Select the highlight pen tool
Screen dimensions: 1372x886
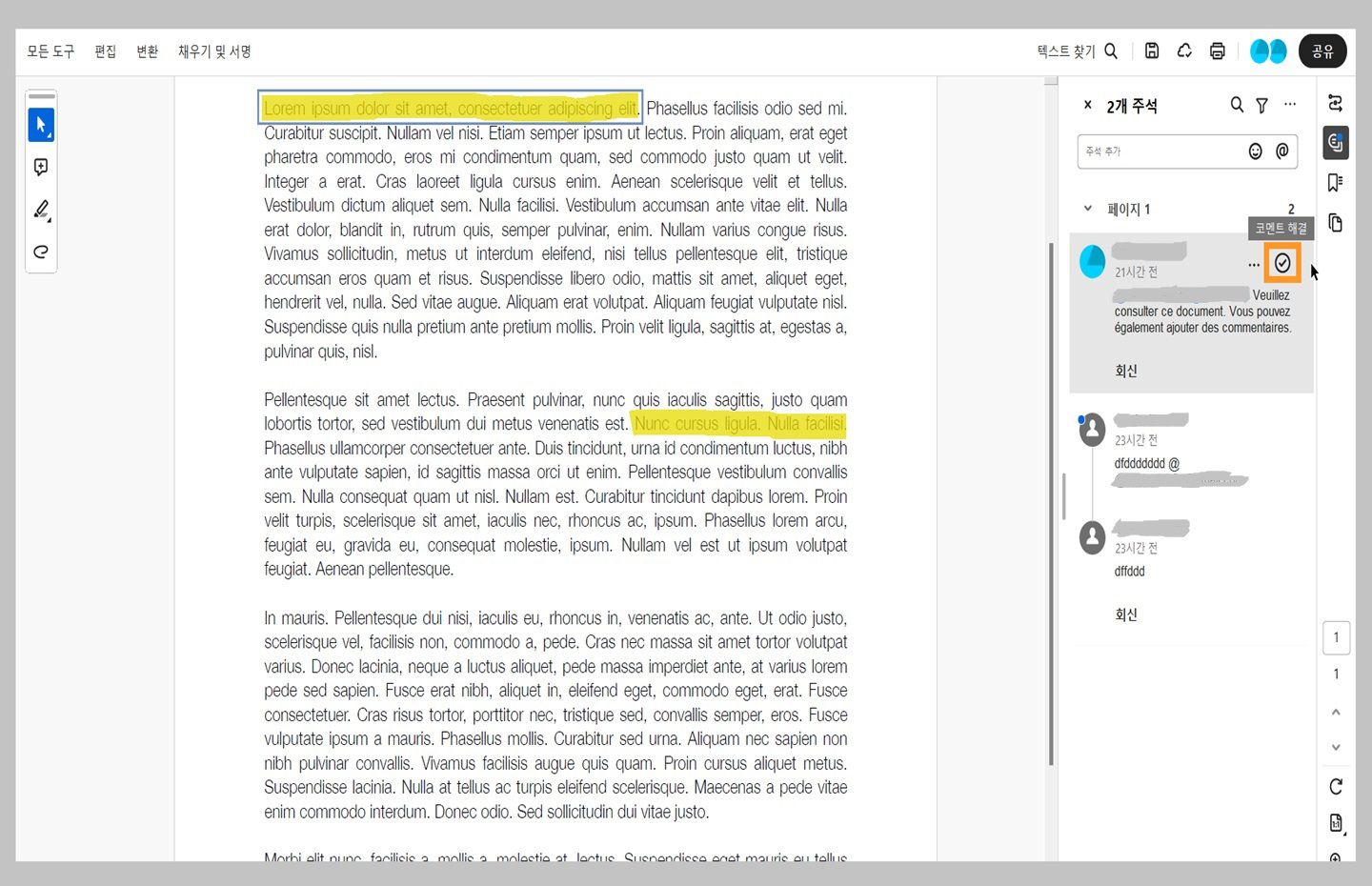(x=41, y=210)
